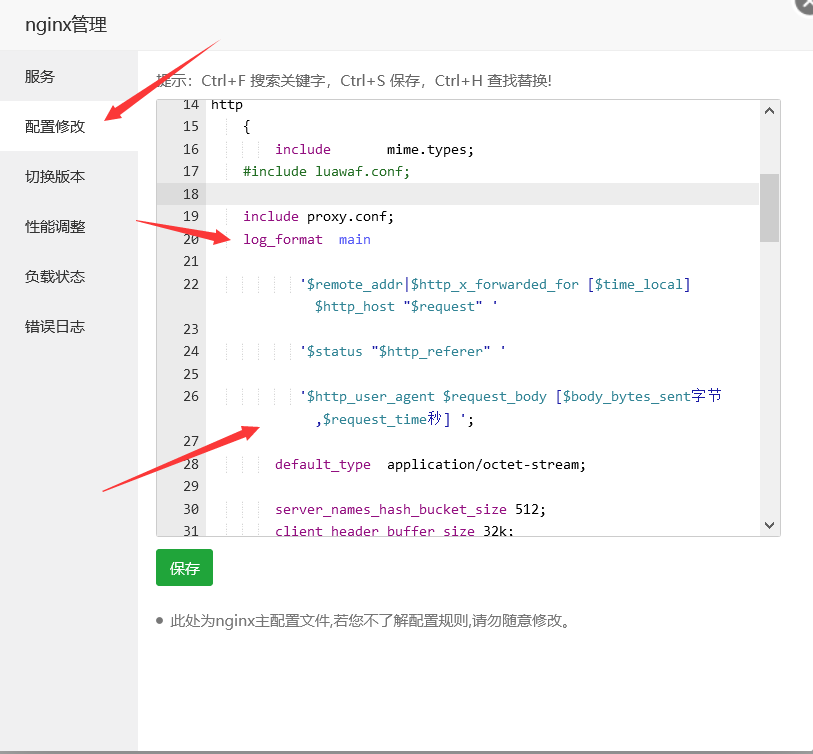Click the nginx管理 dialog title
The height and width of the screenshot is (754, 813).
pyautogui.click(x=66, y=25)
